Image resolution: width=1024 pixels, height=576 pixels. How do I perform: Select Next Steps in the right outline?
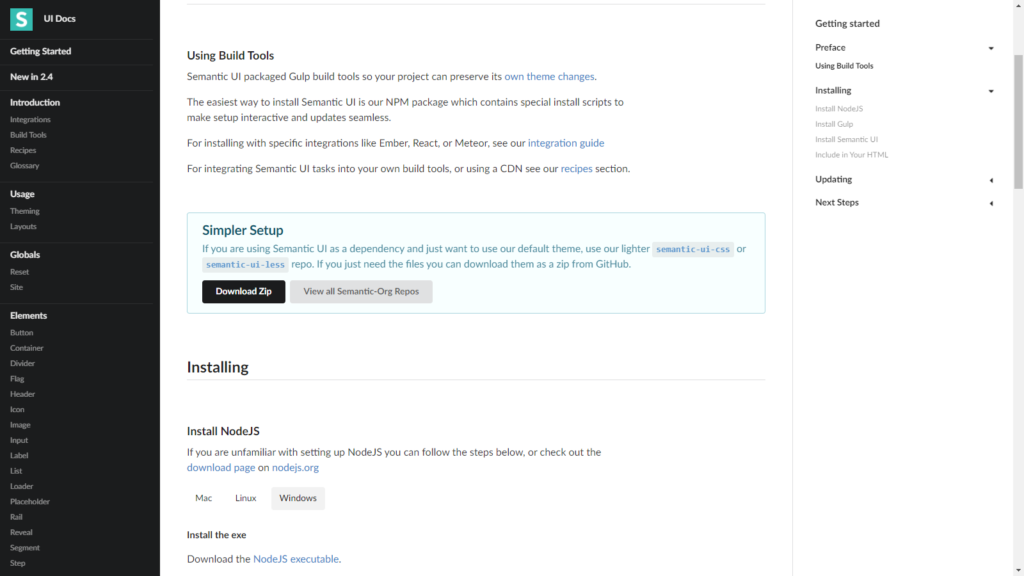[x=837, y=202]
